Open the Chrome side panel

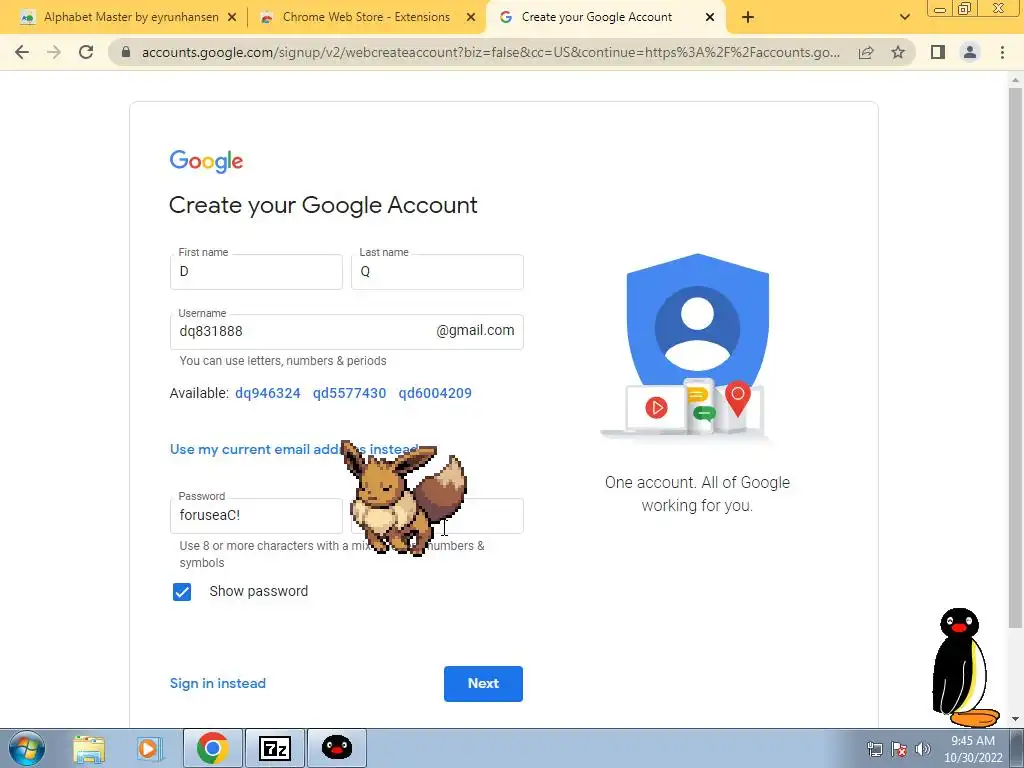pos(938,52)
